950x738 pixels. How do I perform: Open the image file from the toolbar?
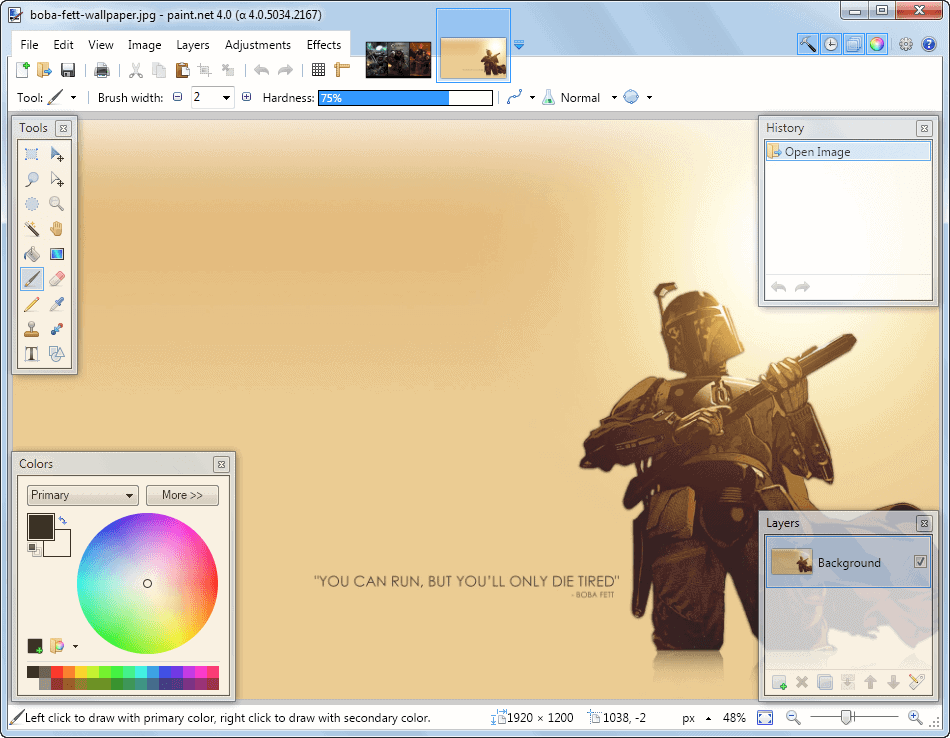click(x=43, y=69)
